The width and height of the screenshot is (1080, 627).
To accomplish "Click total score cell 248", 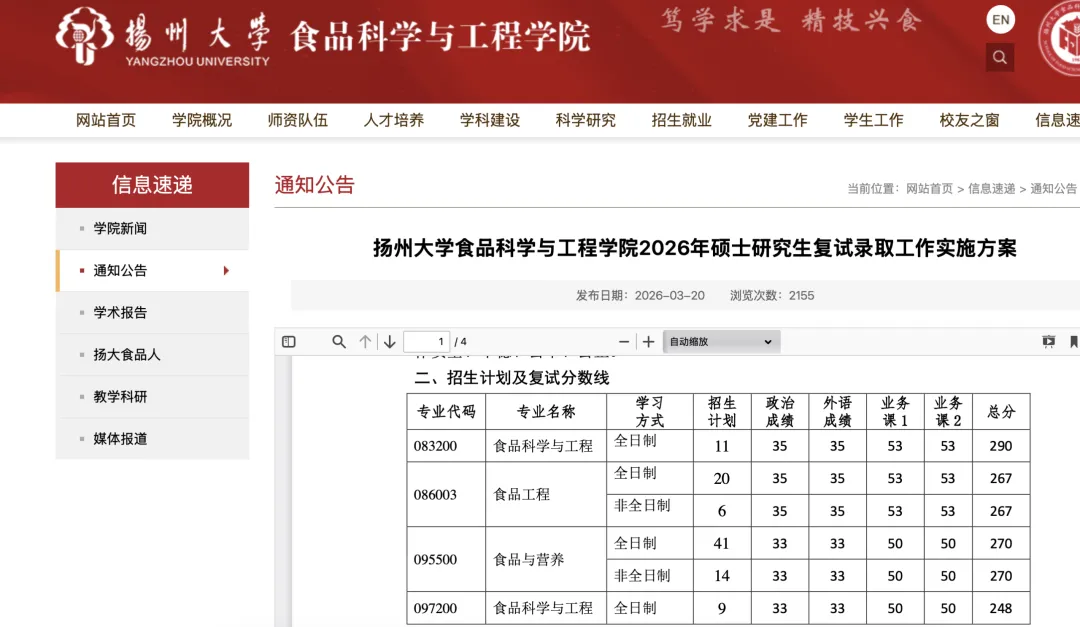I will pos(1001,608).
